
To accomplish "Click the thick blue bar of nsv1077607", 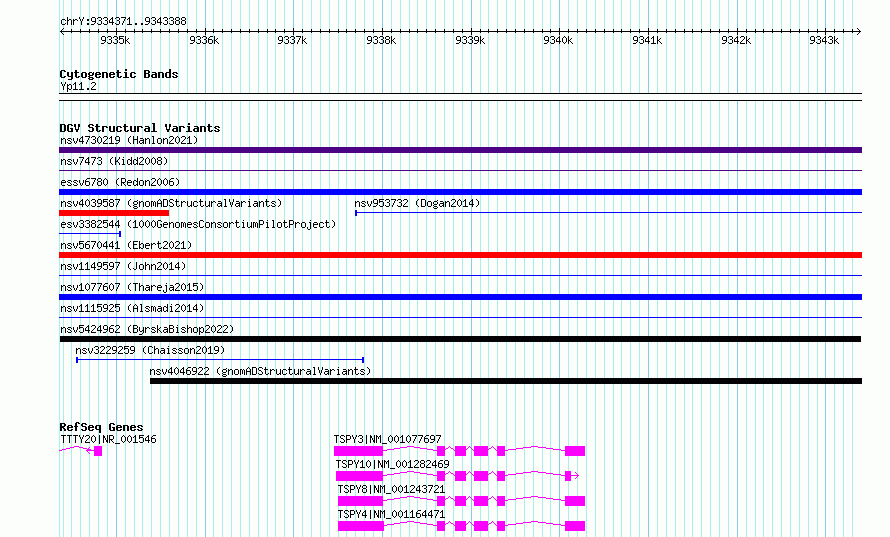I will click(x=460, y=297).
